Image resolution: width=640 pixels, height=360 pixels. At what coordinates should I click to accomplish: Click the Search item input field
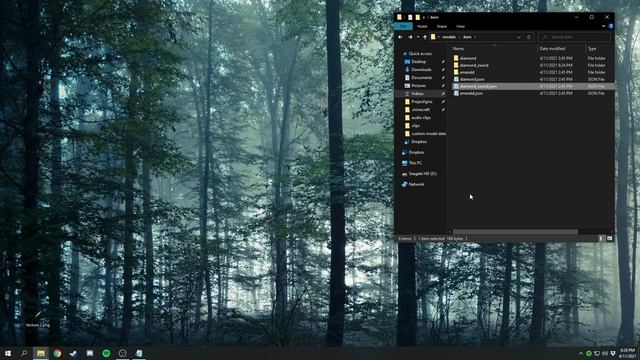(575, 37)
